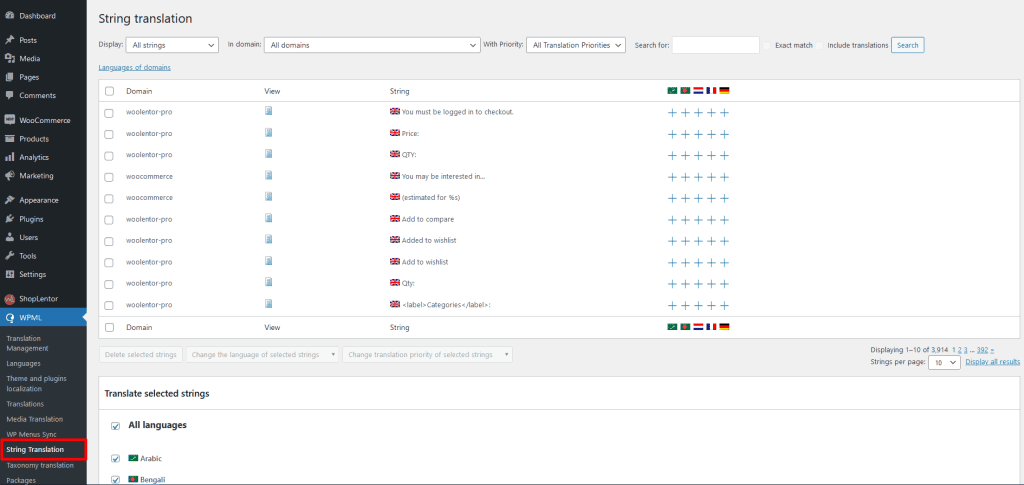
Task: Click the Media icon in sidebar
Action: click(x=10, y=59)
